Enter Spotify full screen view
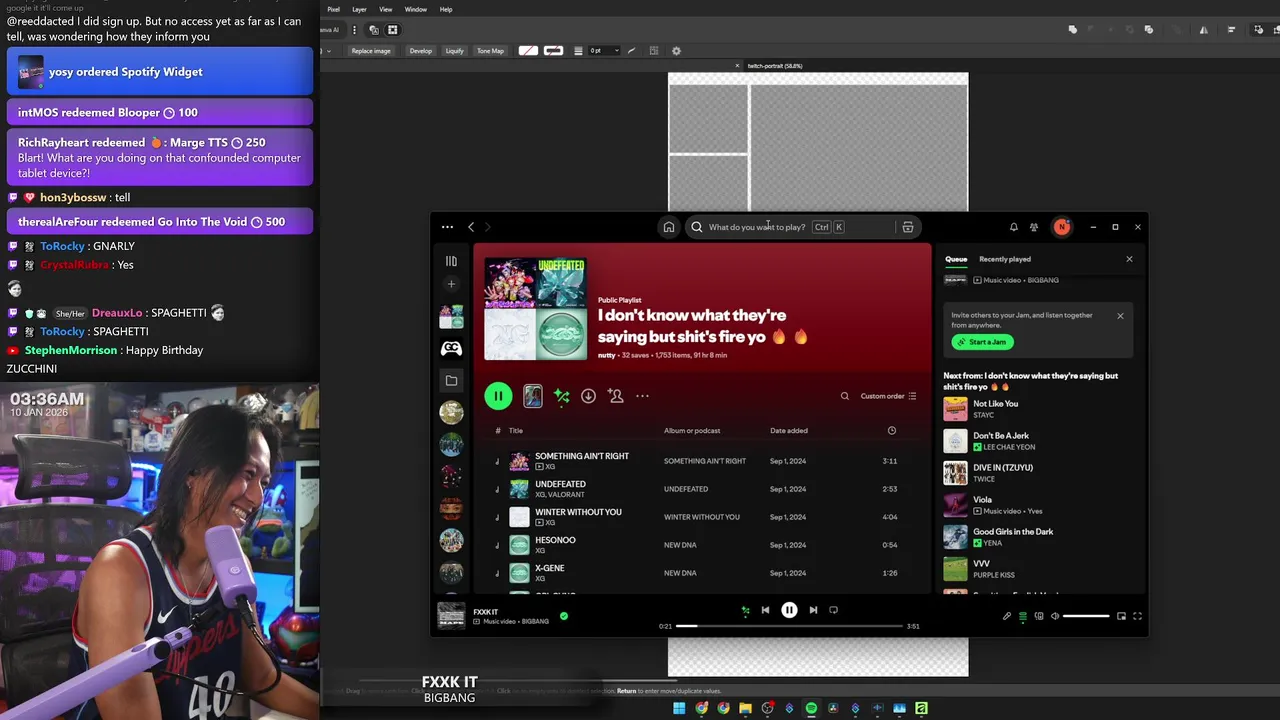 click(1137, 616)
